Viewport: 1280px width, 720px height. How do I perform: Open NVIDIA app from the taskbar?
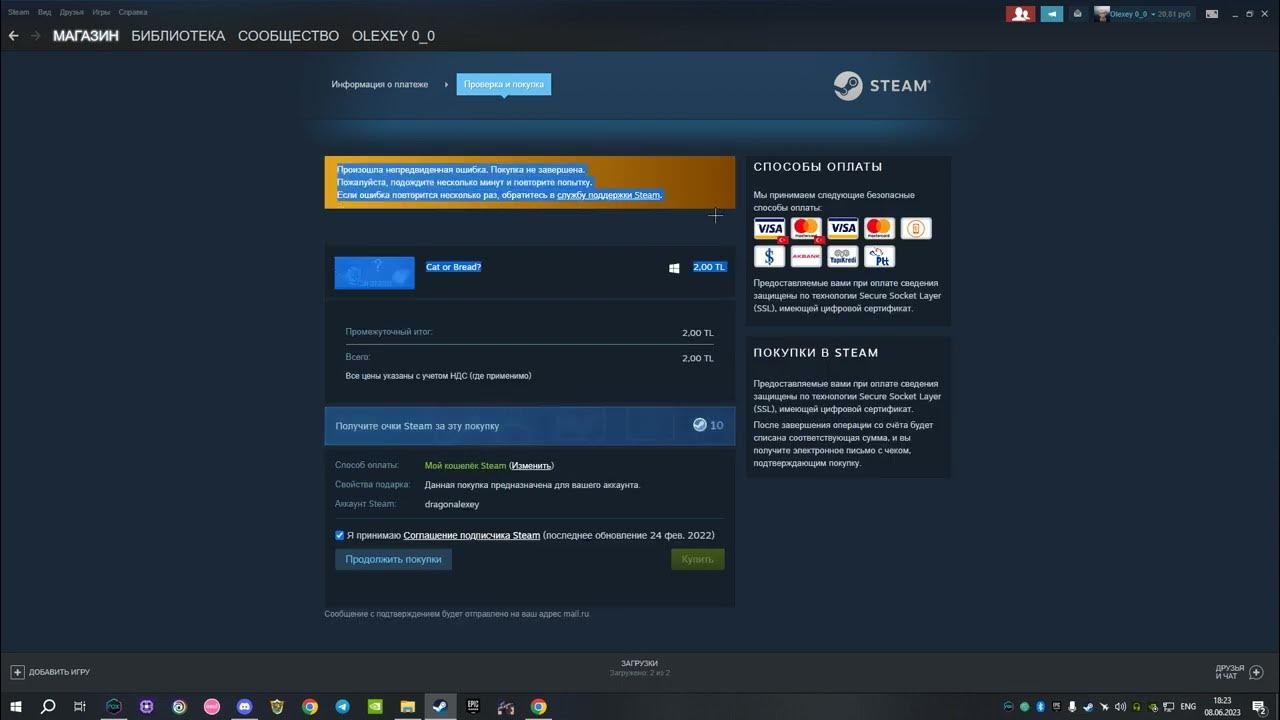point(375,707)
